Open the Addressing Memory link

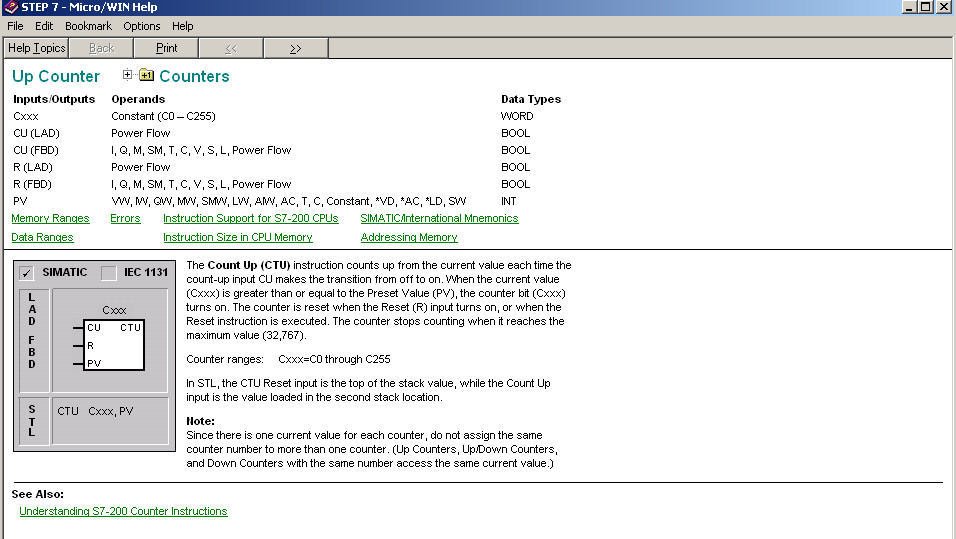[x=409, y=237]
